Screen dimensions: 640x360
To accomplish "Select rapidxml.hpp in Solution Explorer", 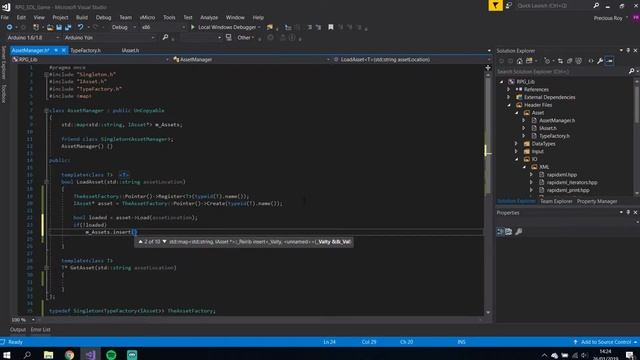I will [562, 175].
